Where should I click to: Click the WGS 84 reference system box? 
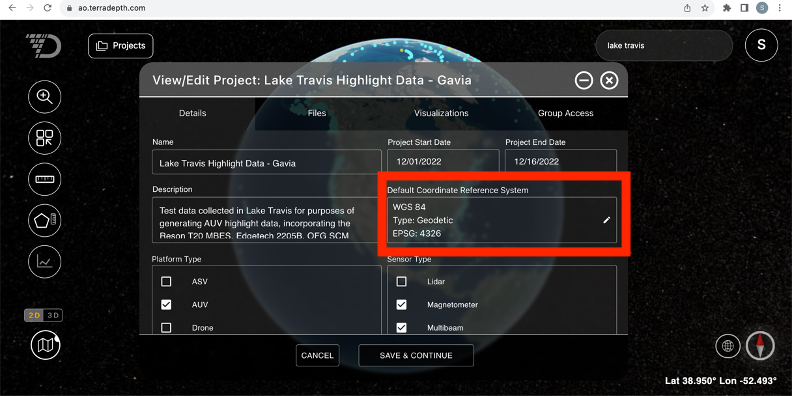(502, 220)
